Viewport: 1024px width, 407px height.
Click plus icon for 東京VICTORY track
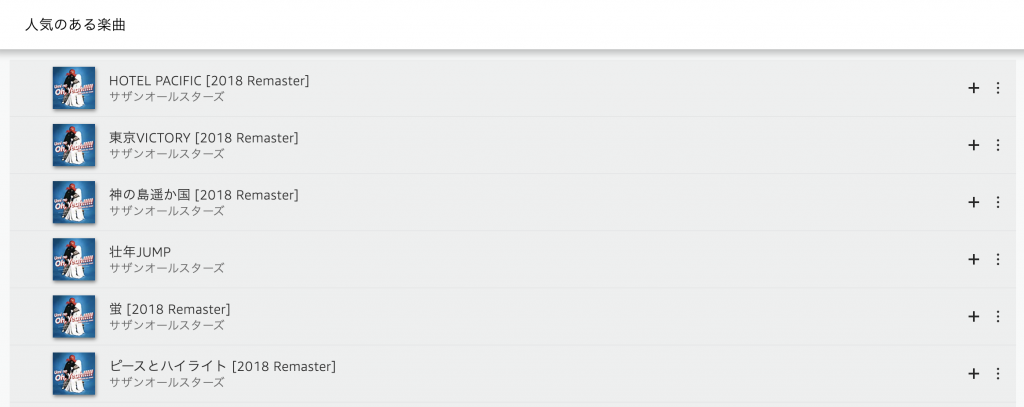(973, 145)
